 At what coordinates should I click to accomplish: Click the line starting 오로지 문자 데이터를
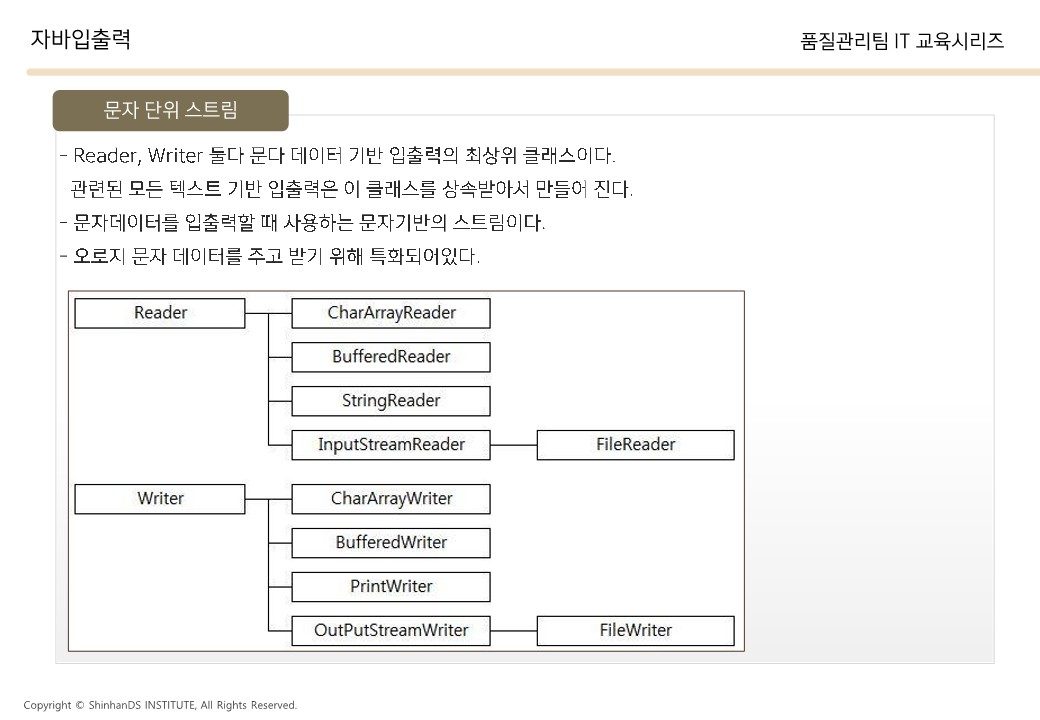270,256
